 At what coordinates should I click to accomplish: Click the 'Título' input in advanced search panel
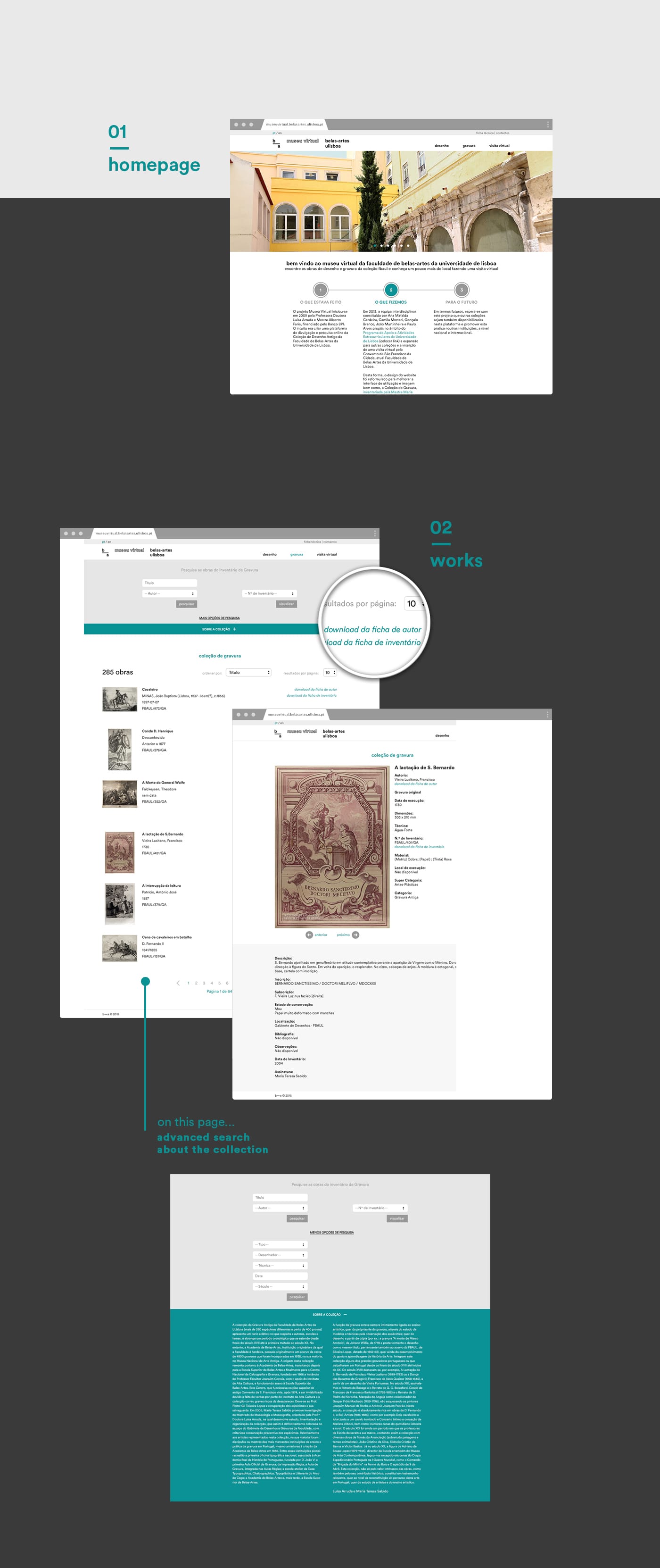pos(280,1197)
